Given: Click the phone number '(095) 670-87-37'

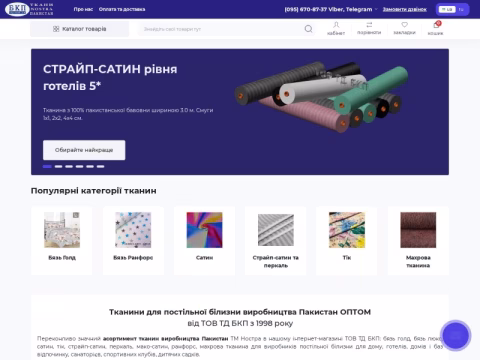Looking at the screenshot, I should point(306,9).
